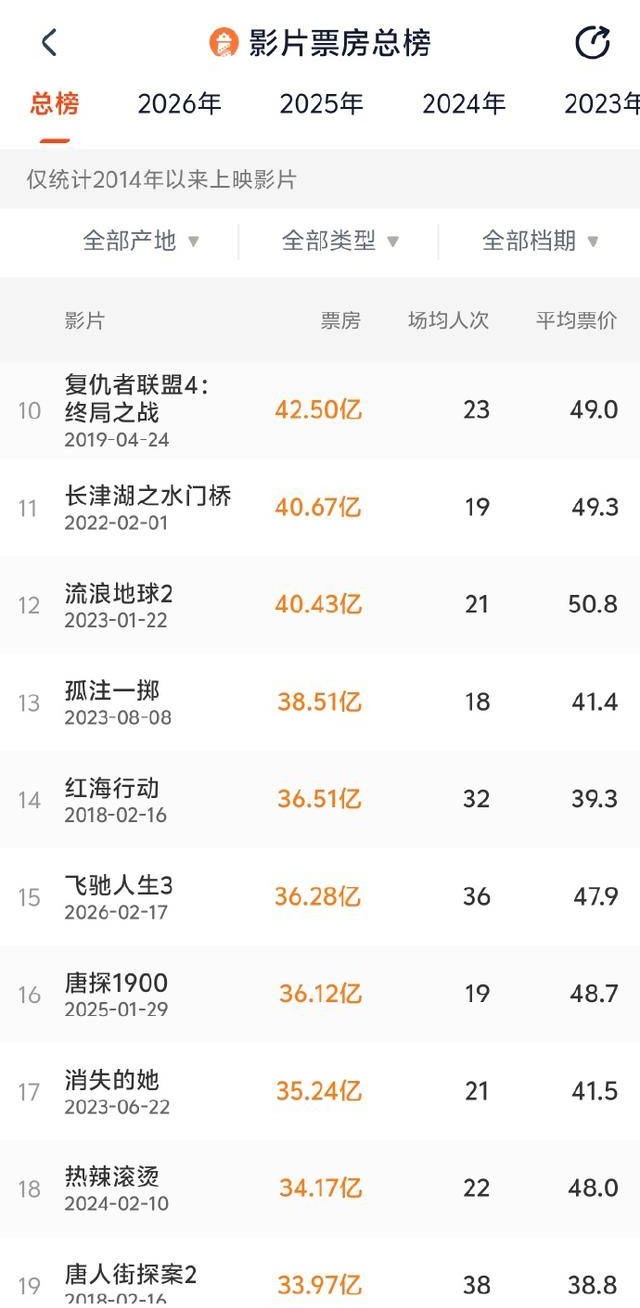Tap the 票房 column header
Image resolution: width=640 pixels, height=1308 pixels.
point(340,321)
